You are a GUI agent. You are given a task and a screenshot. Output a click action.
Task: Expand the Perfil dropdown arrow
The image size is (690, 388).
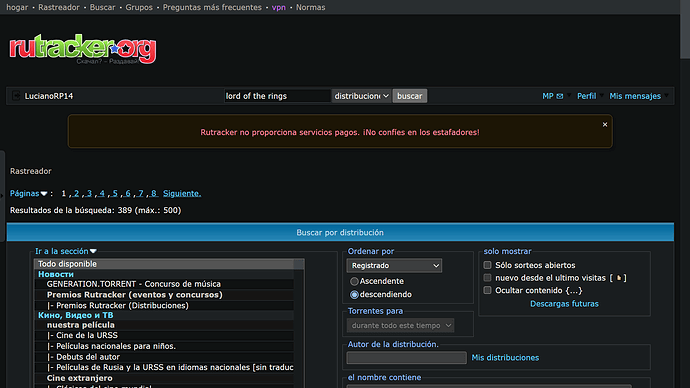(602, 95)
